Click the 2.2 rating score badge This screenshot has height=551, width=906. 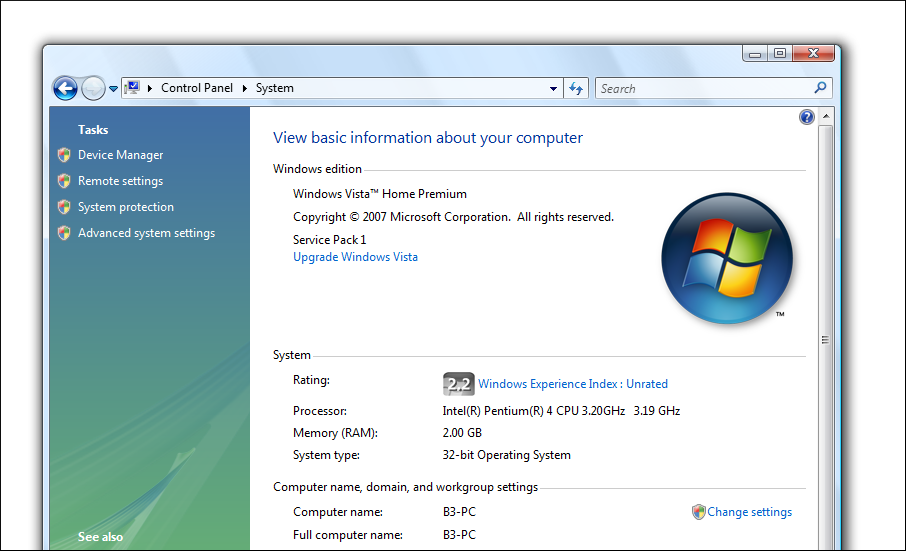(458, 384)
